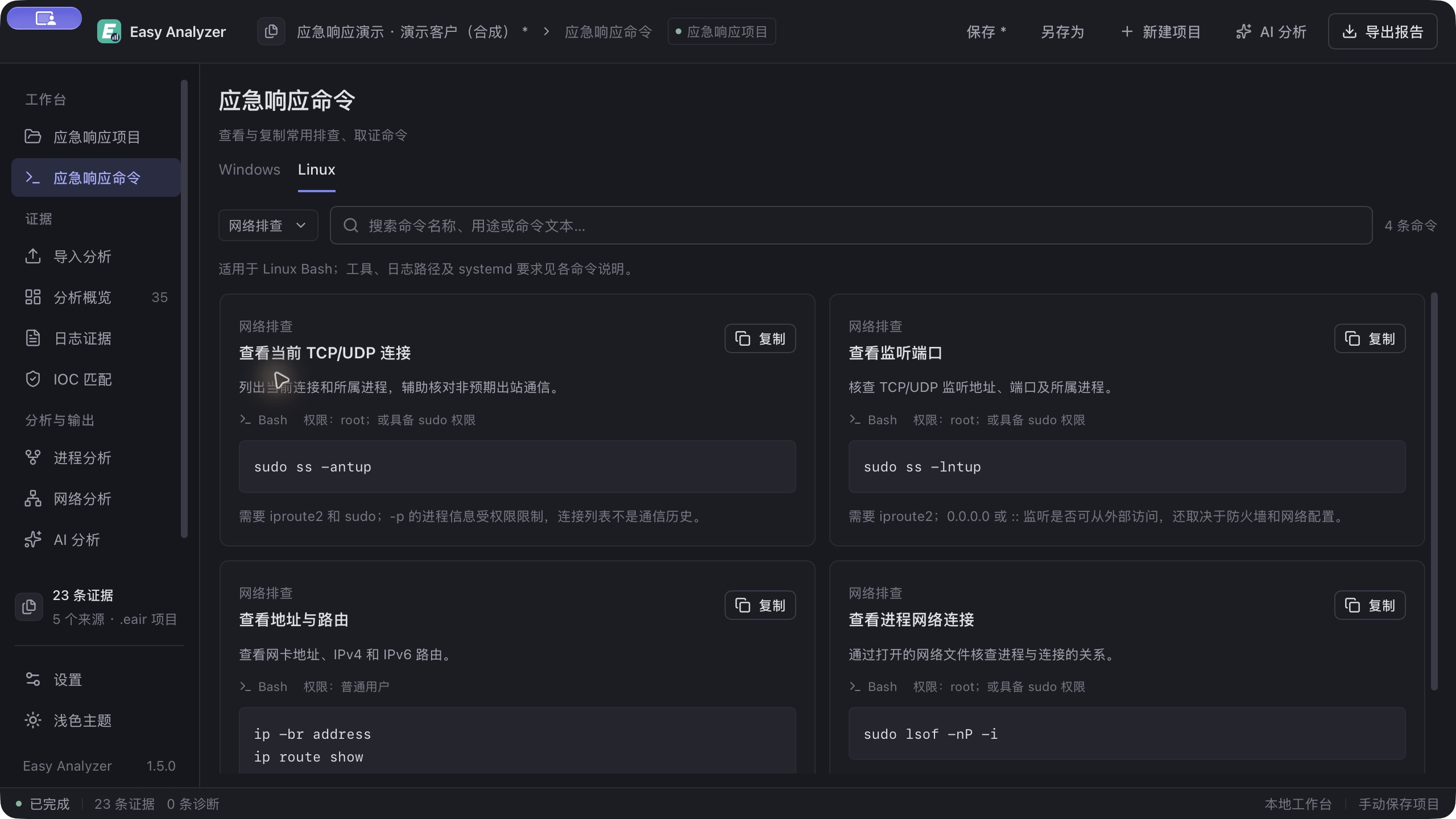Viewport: 1456px width, 819px height.
Task: Click 另存为 in the top bar
Action: click(1062, 32)
